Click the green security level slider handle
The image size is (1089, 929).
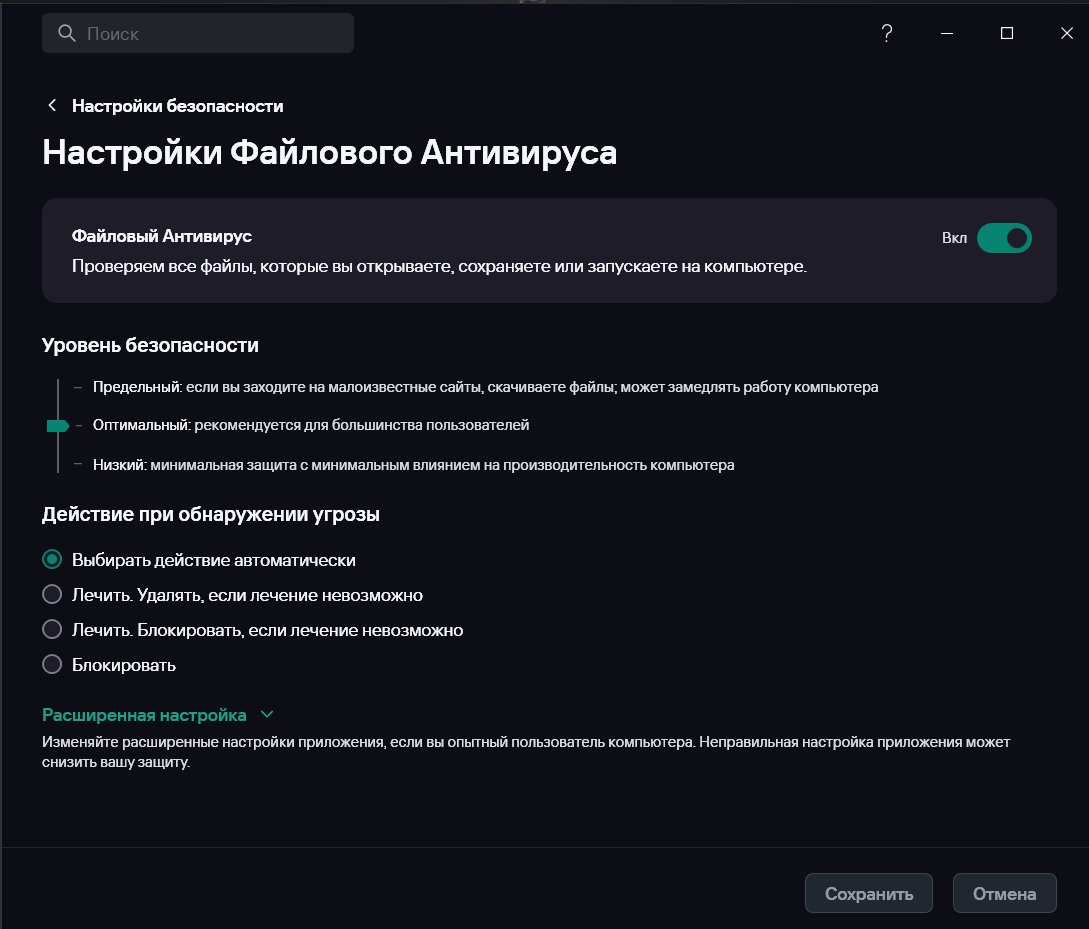click(x=57, y=426)
